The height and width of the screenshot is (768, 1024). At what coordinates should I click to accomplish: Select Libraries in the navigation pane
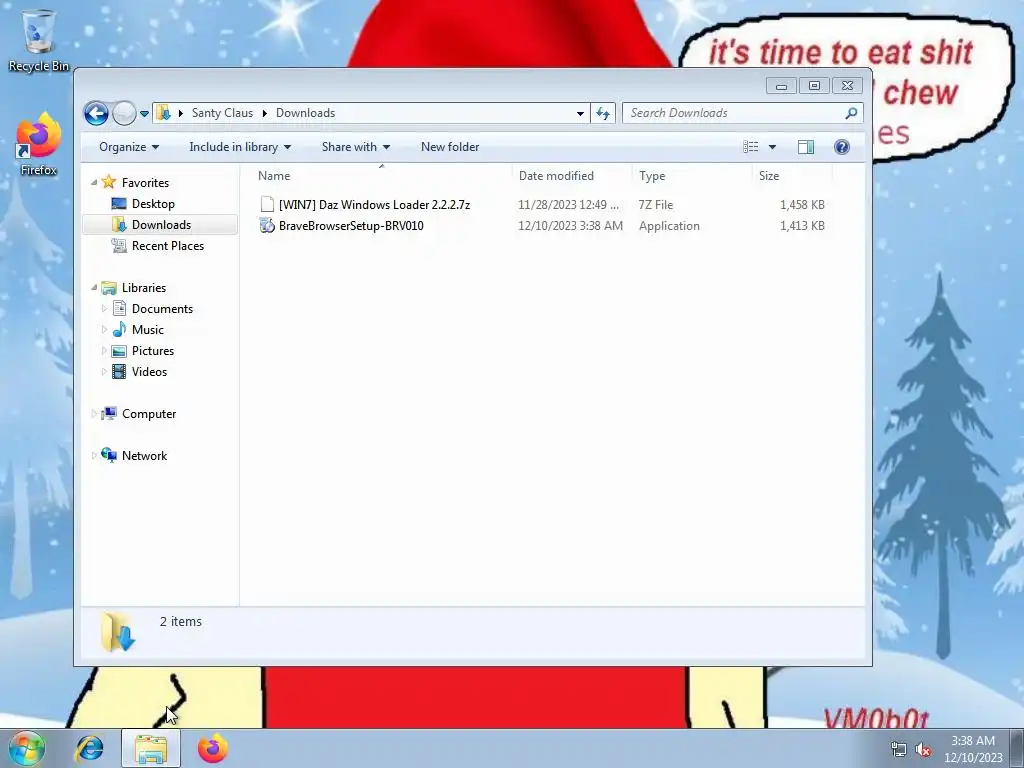pyautogui.click(x=144, y=287)
